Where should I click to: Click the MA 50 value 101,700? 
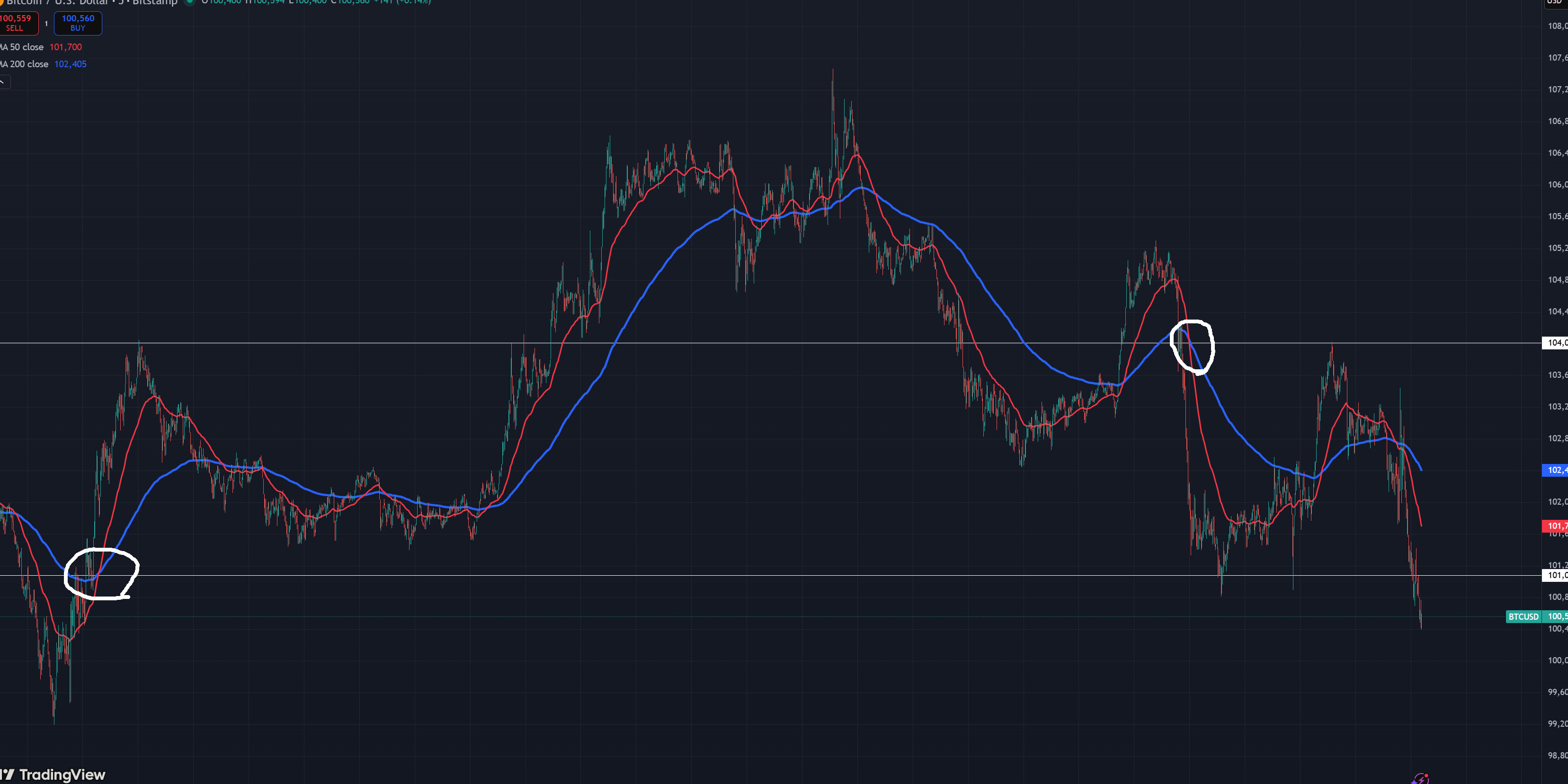(66, 47)
